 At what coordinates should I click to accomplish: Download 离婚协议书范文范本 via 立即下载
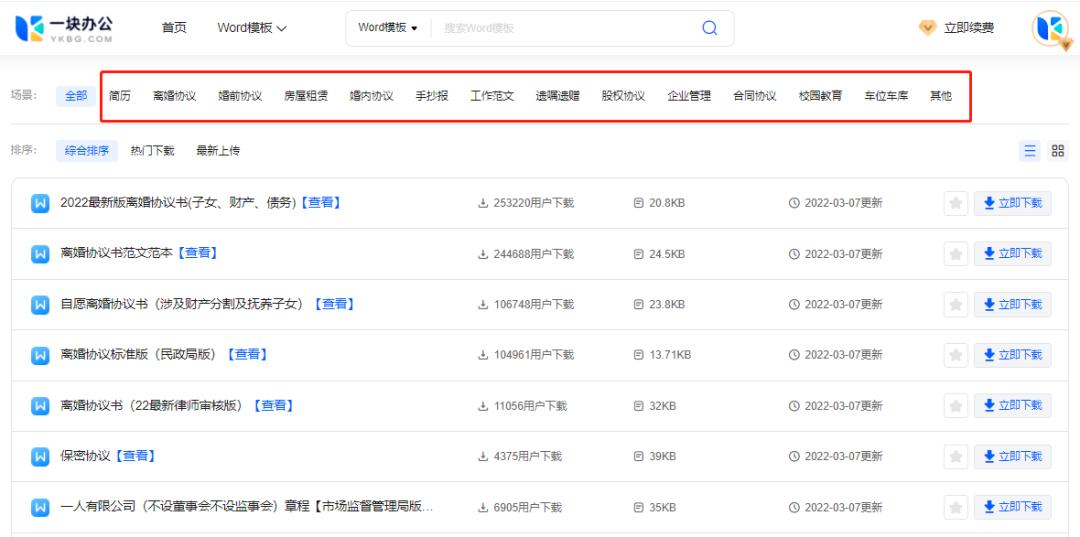pyautogui.click(x=1012, y=254)
